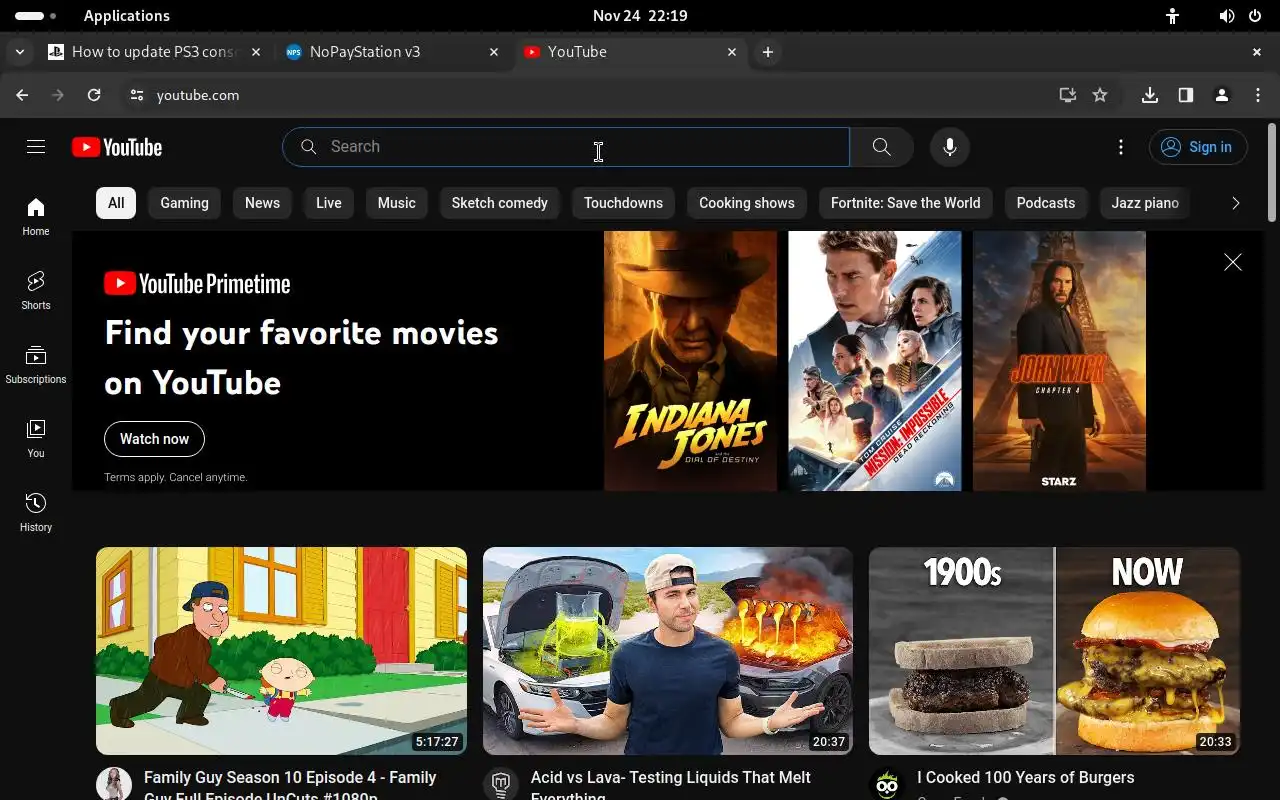
Task: Open Family Guy Season 10 video title
Action: (290, 785)
